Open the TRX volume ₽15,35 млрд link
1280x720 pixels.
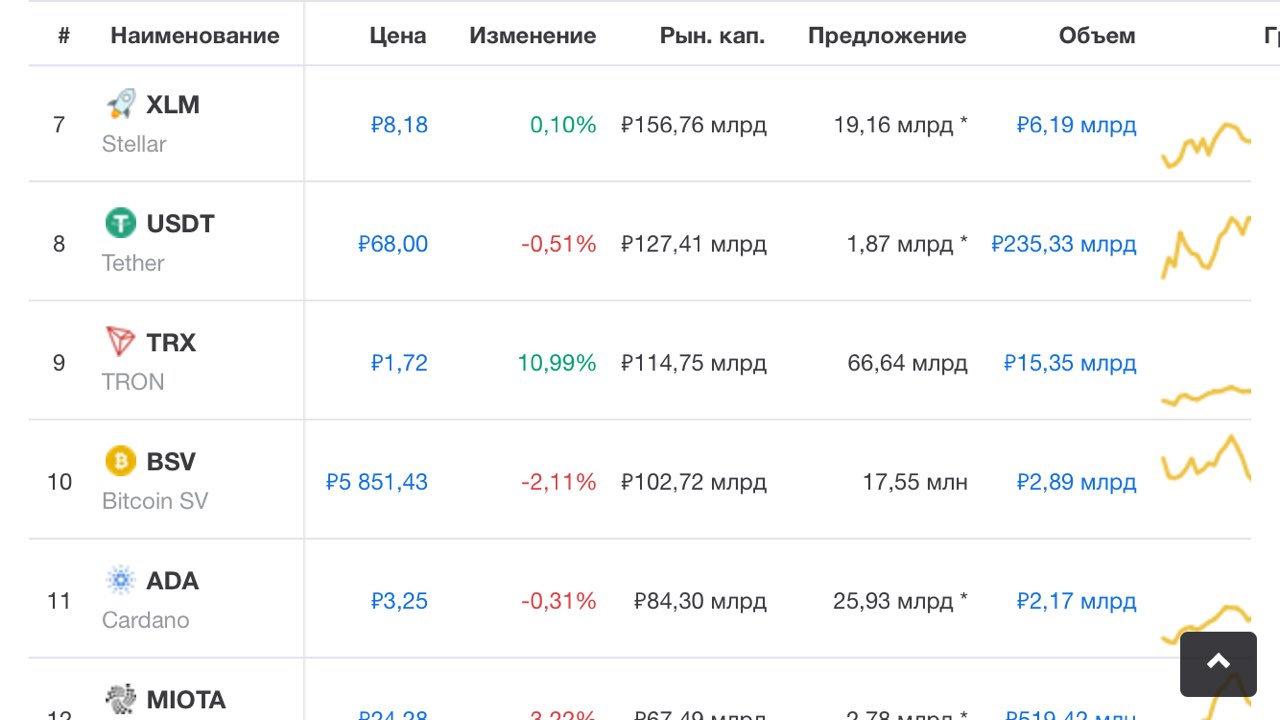pos(1070,363)
